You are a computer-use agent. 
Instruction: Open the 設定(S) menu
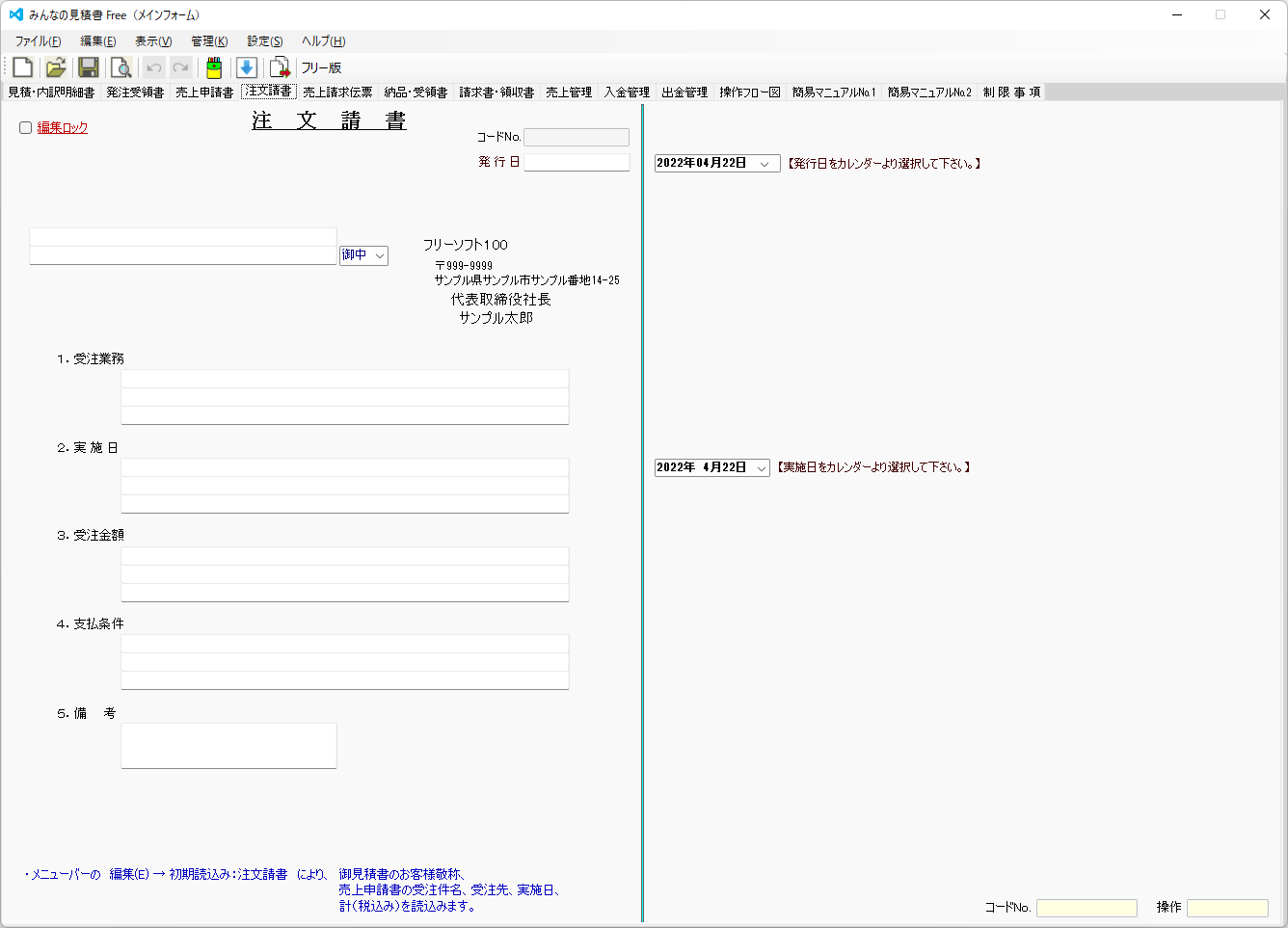pyautogui.click(x=262, y=40)
